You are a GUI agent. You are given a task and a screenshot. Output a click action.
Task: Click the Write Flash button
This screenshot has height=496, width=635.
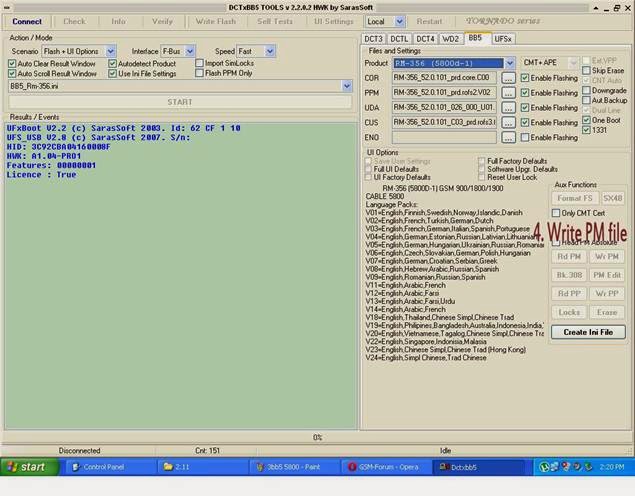tap(215, 21)
